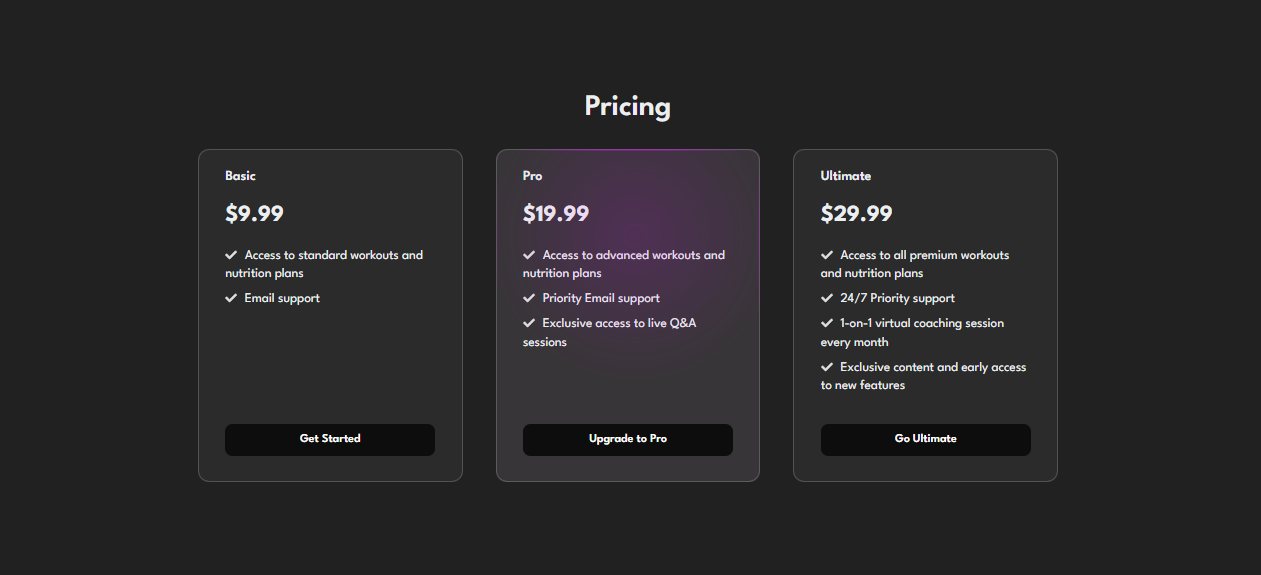Select the Pro plan title
1261x575 pixels.
[x=533, y=176]
